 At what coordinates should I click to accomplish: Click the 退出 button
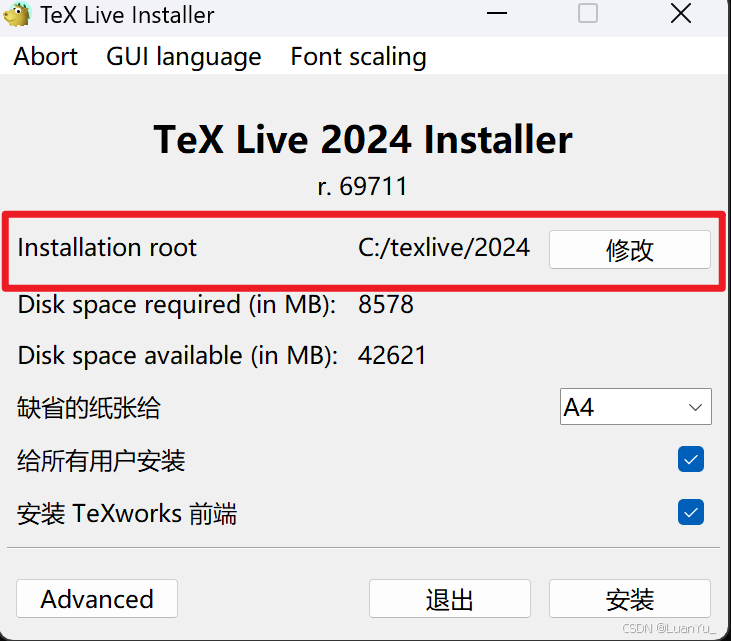(x=449, y=599)
